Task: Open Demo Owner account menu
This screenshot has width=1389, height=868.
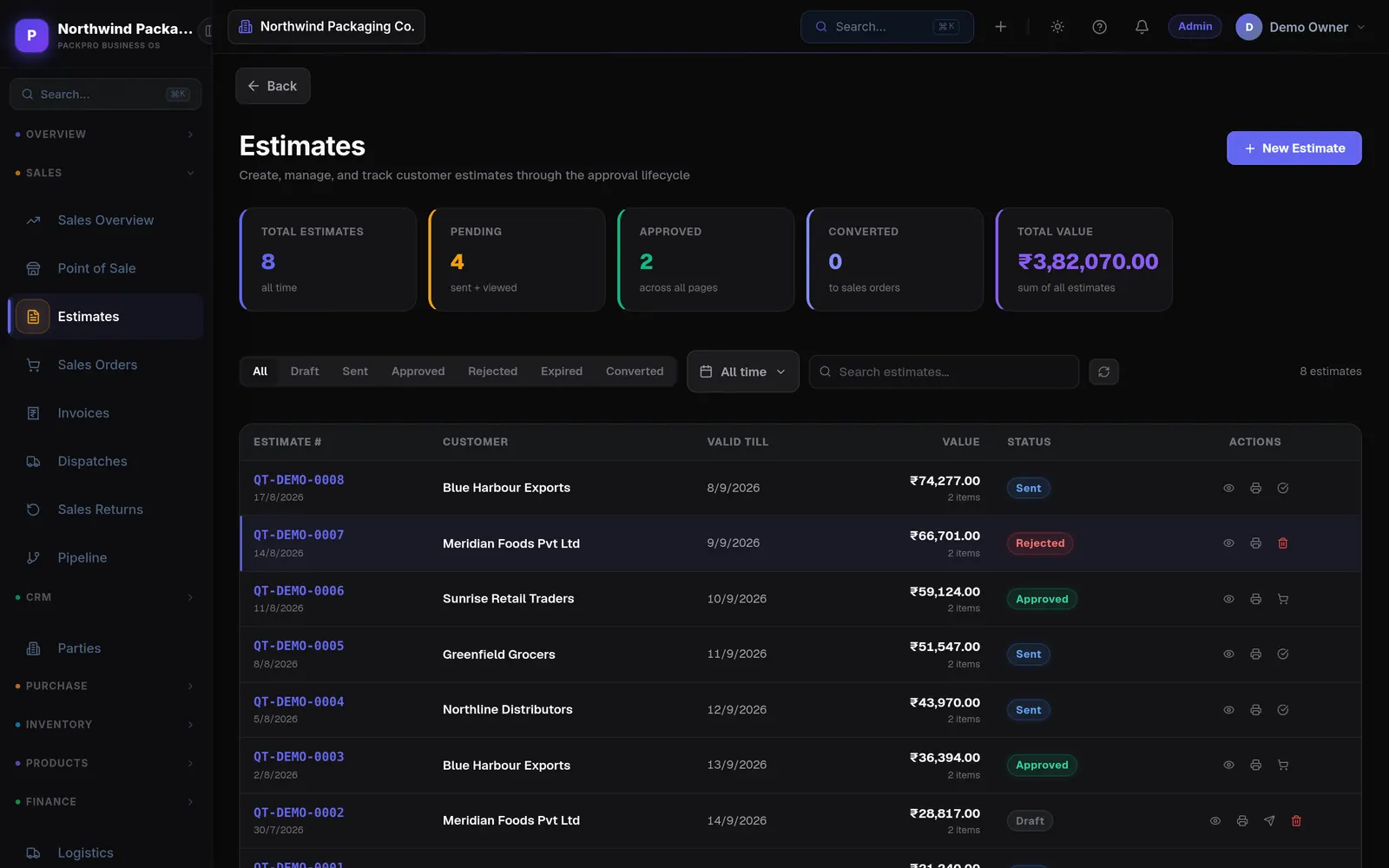Action: pos(1300,27)
